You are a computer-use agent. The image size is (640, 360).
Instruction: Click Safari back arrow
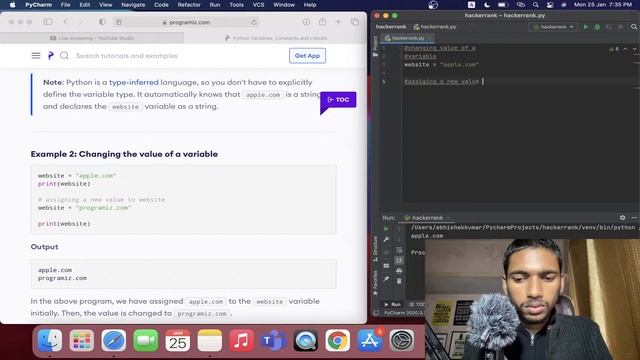pyautogui.click(x=66, y=22)
